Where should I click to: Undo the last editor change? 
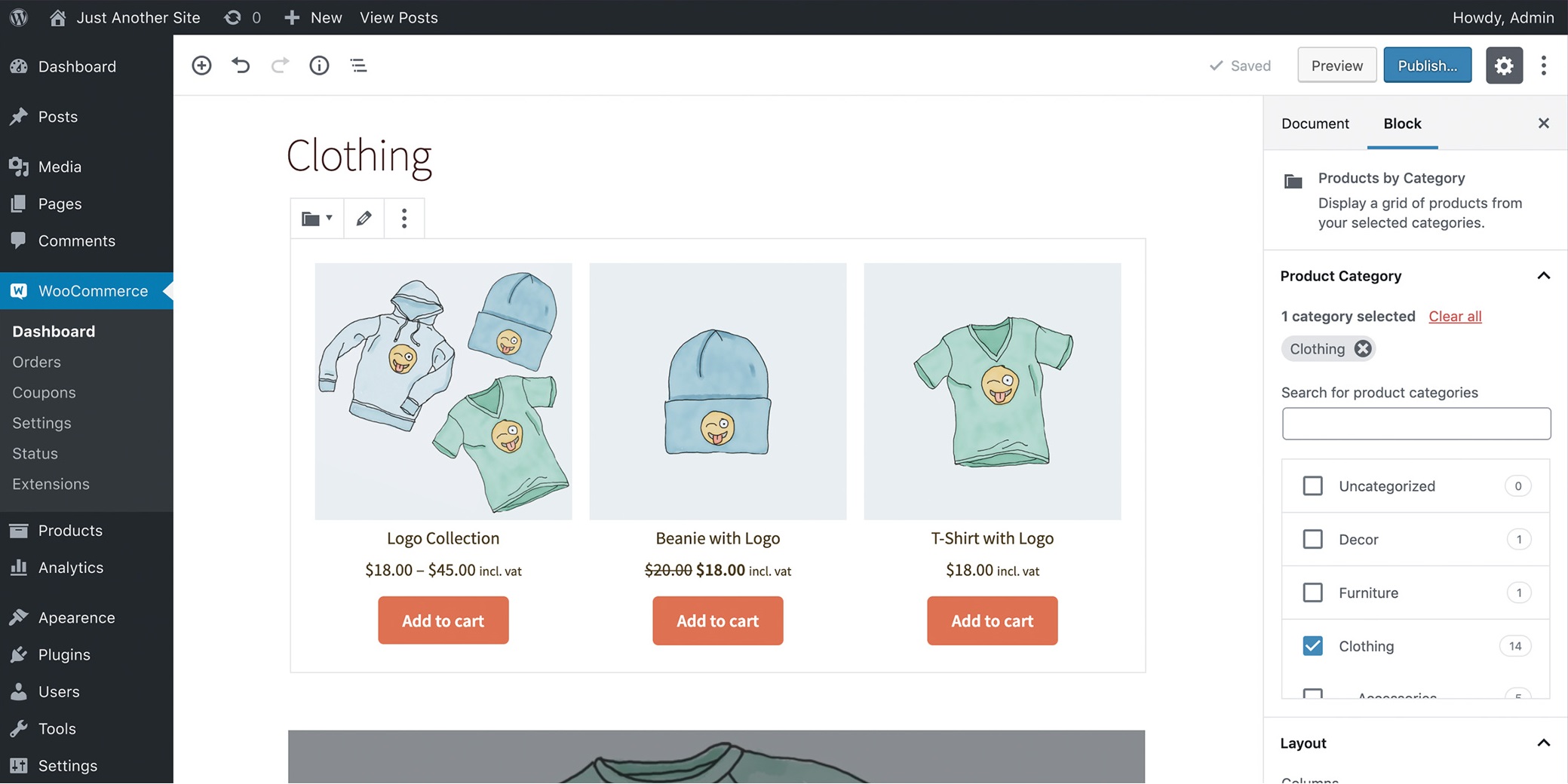click(241, 66)
